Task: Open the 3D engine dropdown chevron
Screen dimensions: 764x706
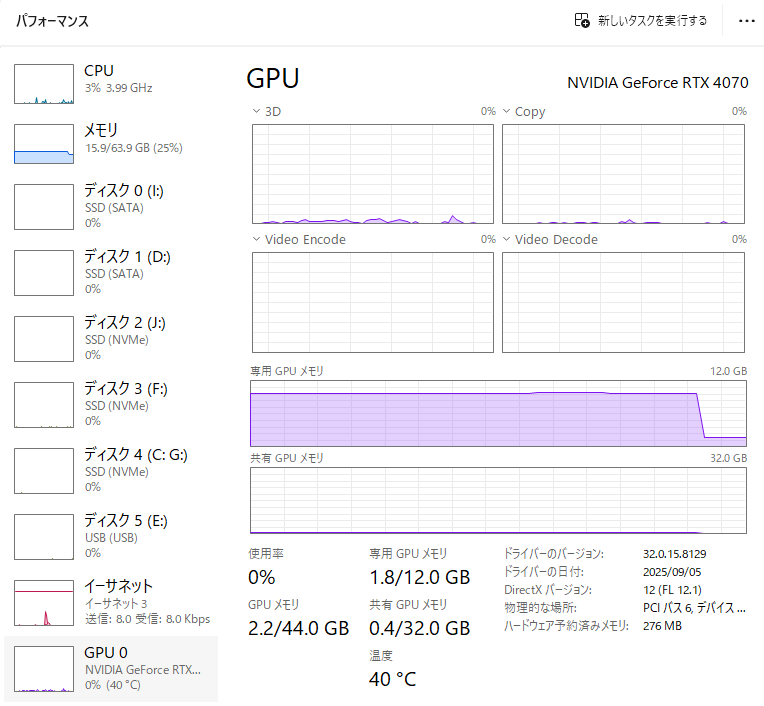Action: coord(256,112)
